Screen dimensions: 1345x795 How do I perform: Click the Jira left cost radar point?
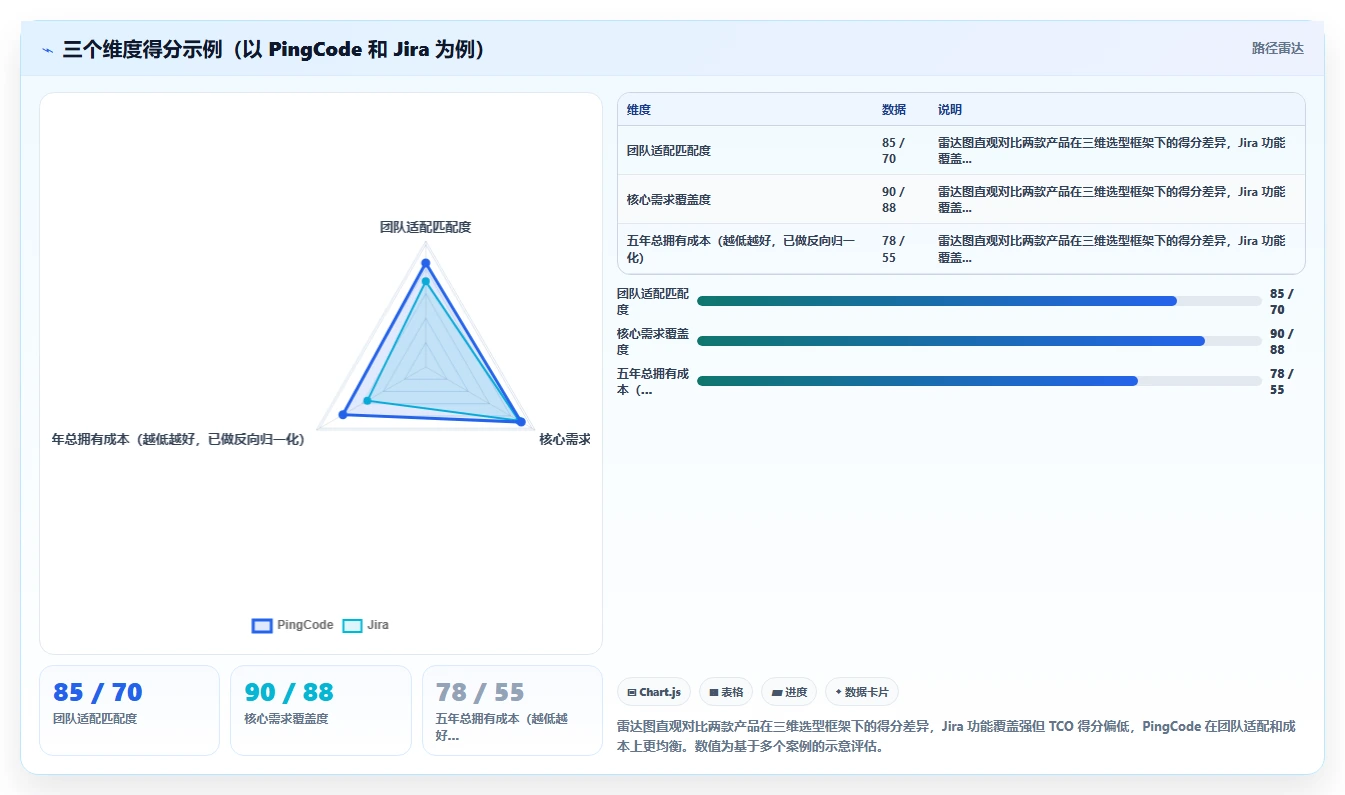coord(367,401)
